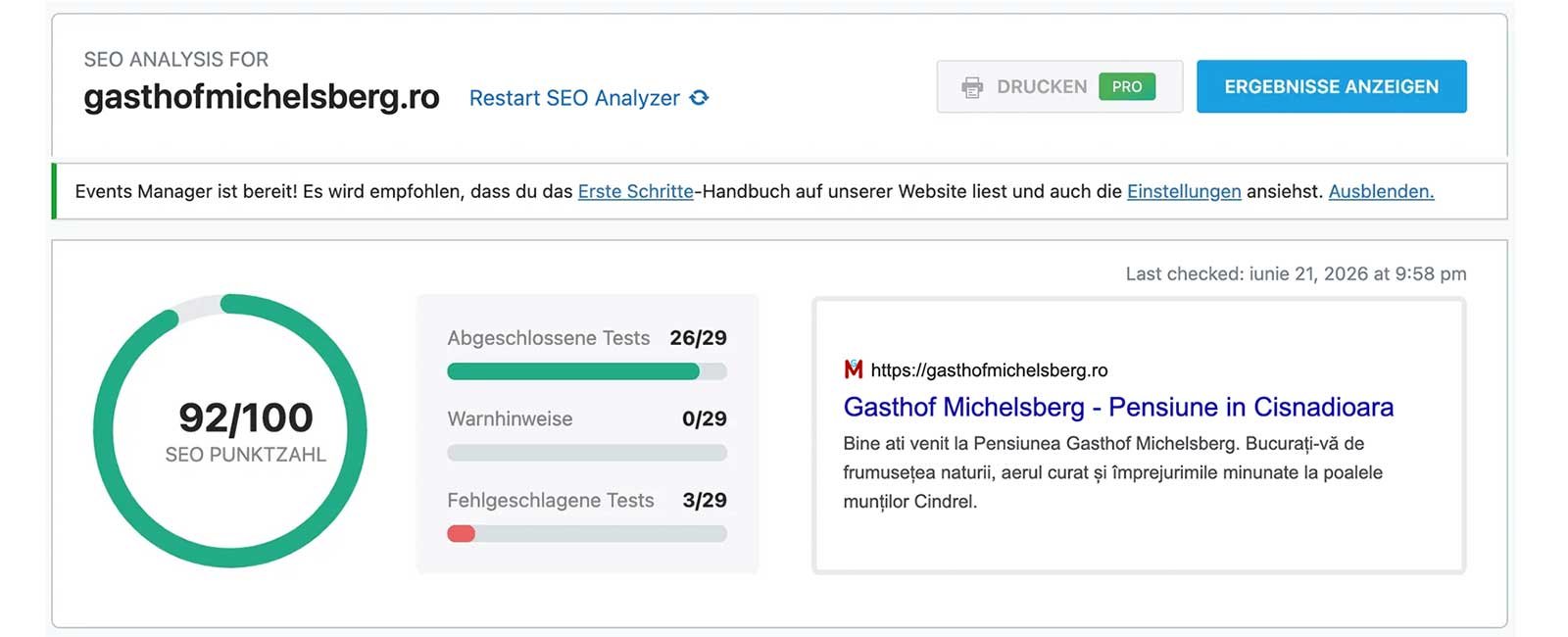The height and width of the screenshot is (637, 1568).
Task: Click the Fehlgeschlagene Tests label
Action: coord(551,501)
